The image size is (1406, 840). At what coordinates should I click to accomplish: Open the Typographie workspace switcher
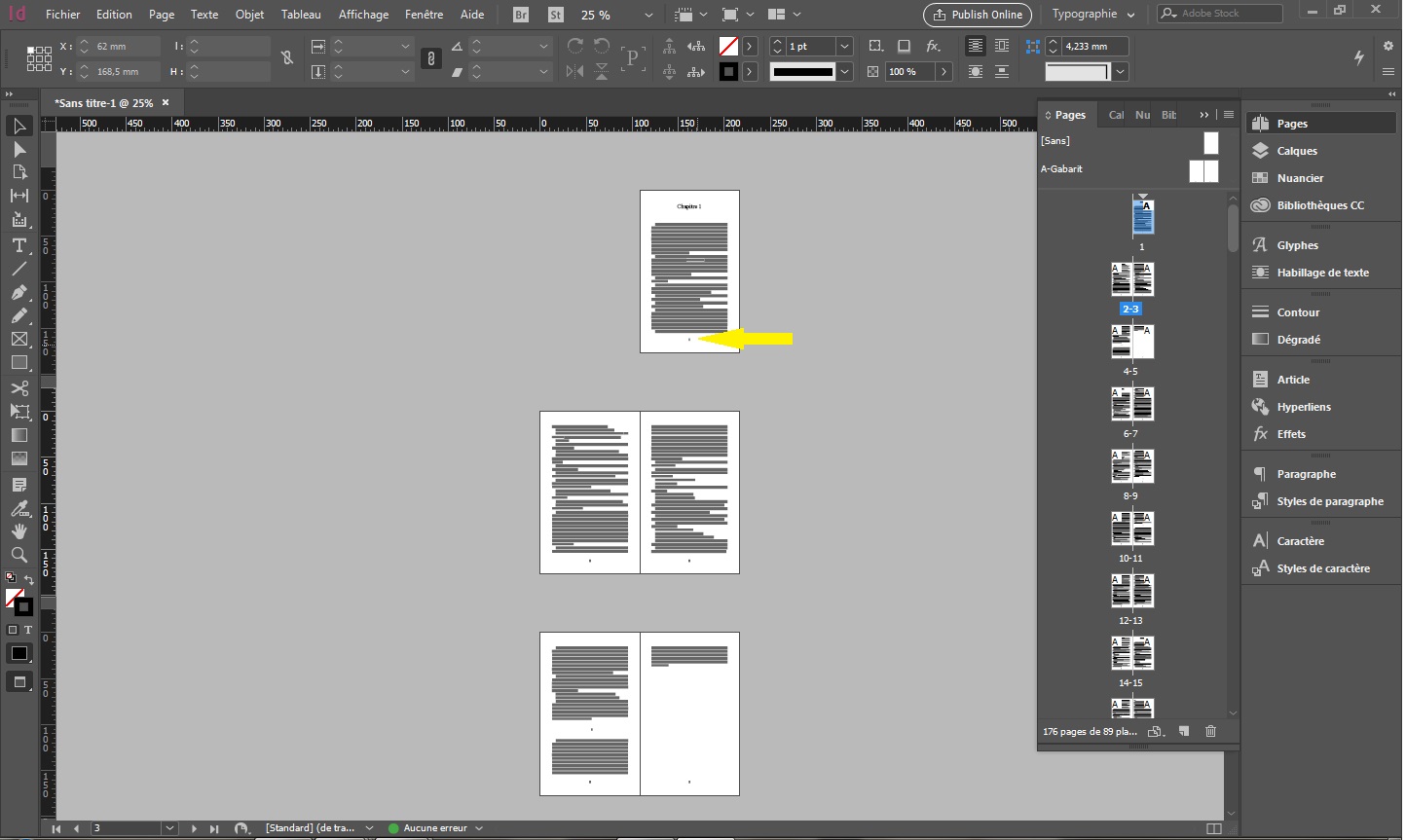tap(1093, 15)
